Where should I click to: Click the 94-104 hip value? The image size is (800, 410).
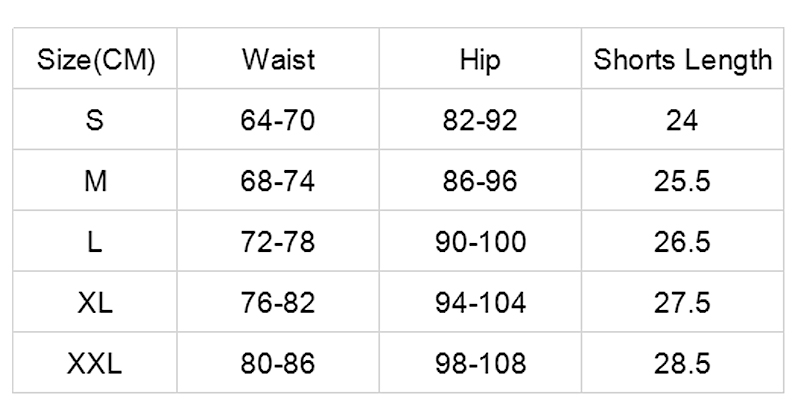tap(479, 304)
